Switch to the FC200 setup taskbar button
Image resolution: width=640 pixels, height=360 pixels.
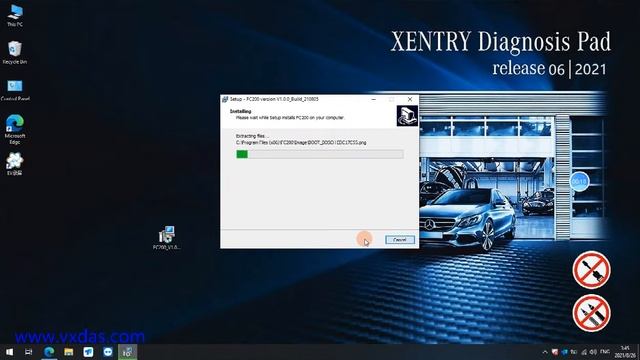[128, 352]
